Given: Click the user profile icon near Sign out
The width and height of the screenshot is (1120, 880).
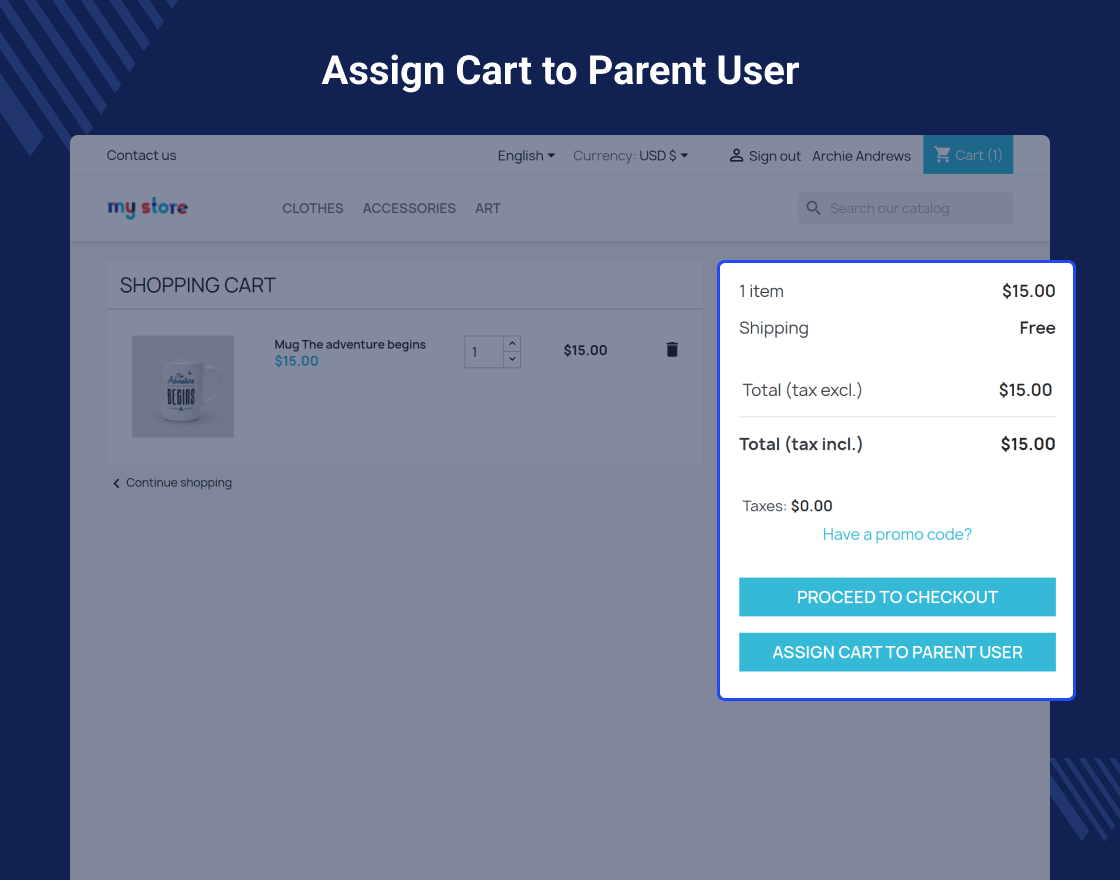Looking at the screenshot, I should 736,155.
